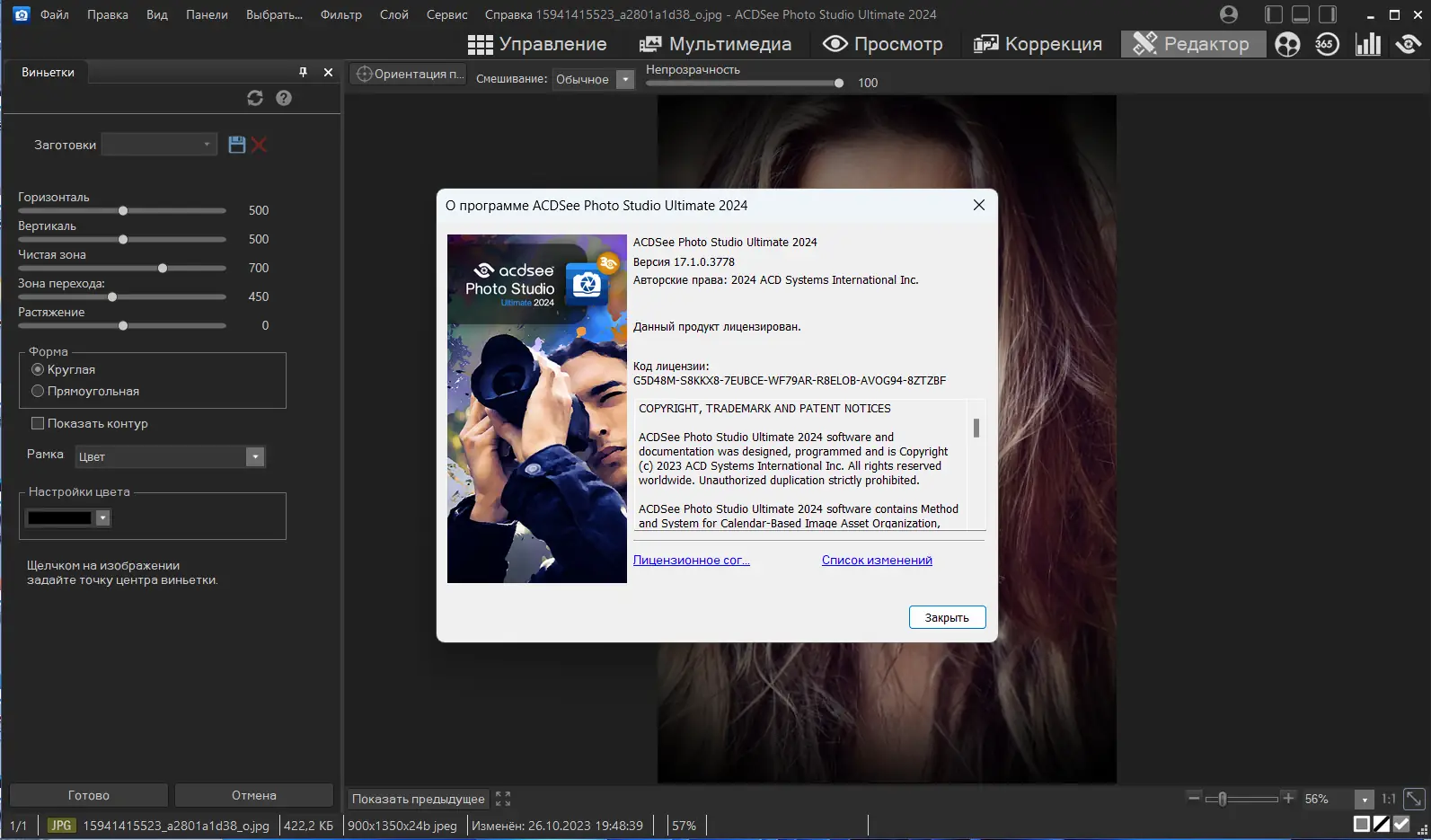The image size is (1431, 840).
Task: Open the Правка menu
Action: tap(108, 14)
